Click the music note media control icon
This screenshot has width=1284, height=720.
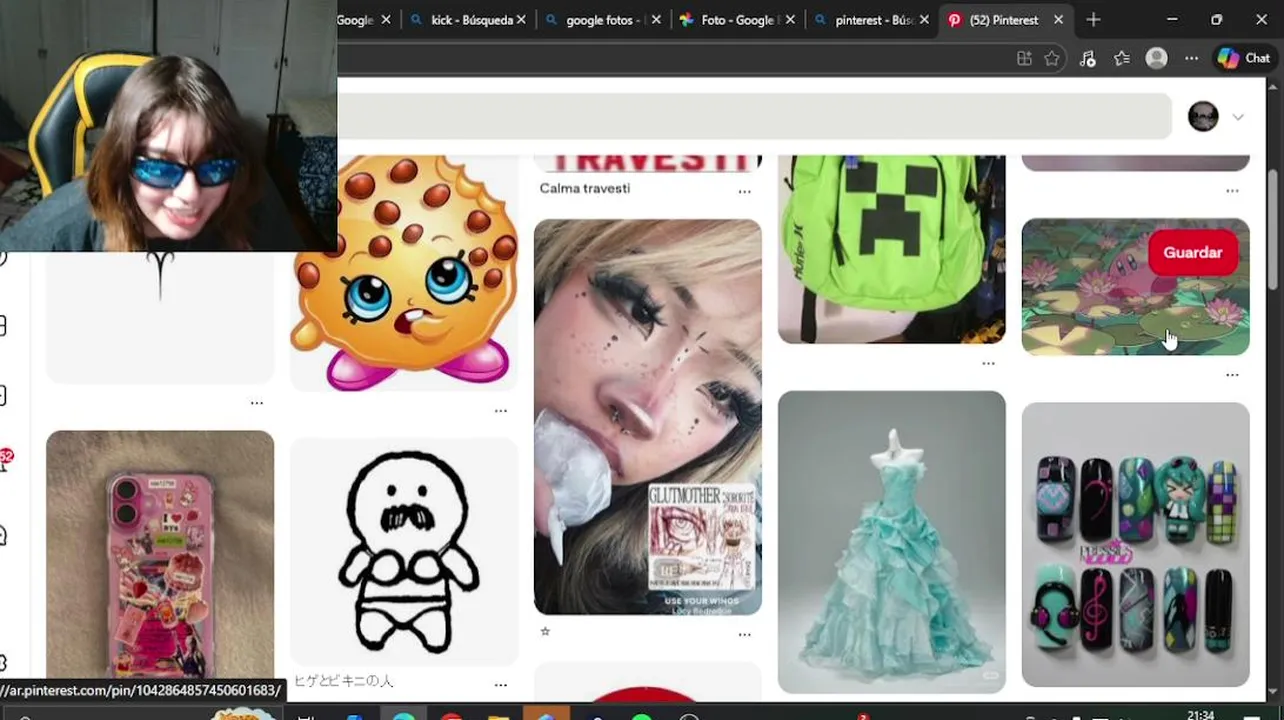click(1088, 59)
